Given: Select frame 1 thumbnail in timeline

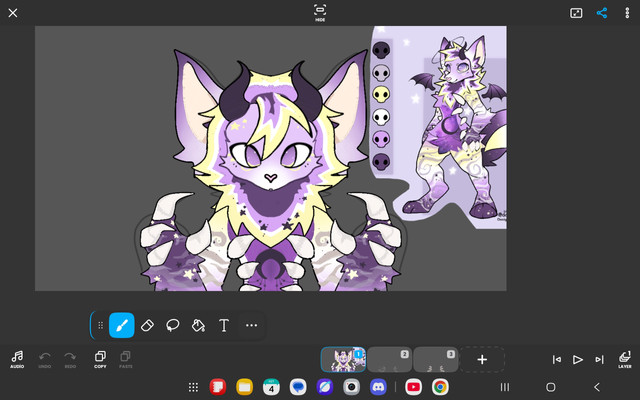Looking at the screenshot, I should [x=343, y=360].
